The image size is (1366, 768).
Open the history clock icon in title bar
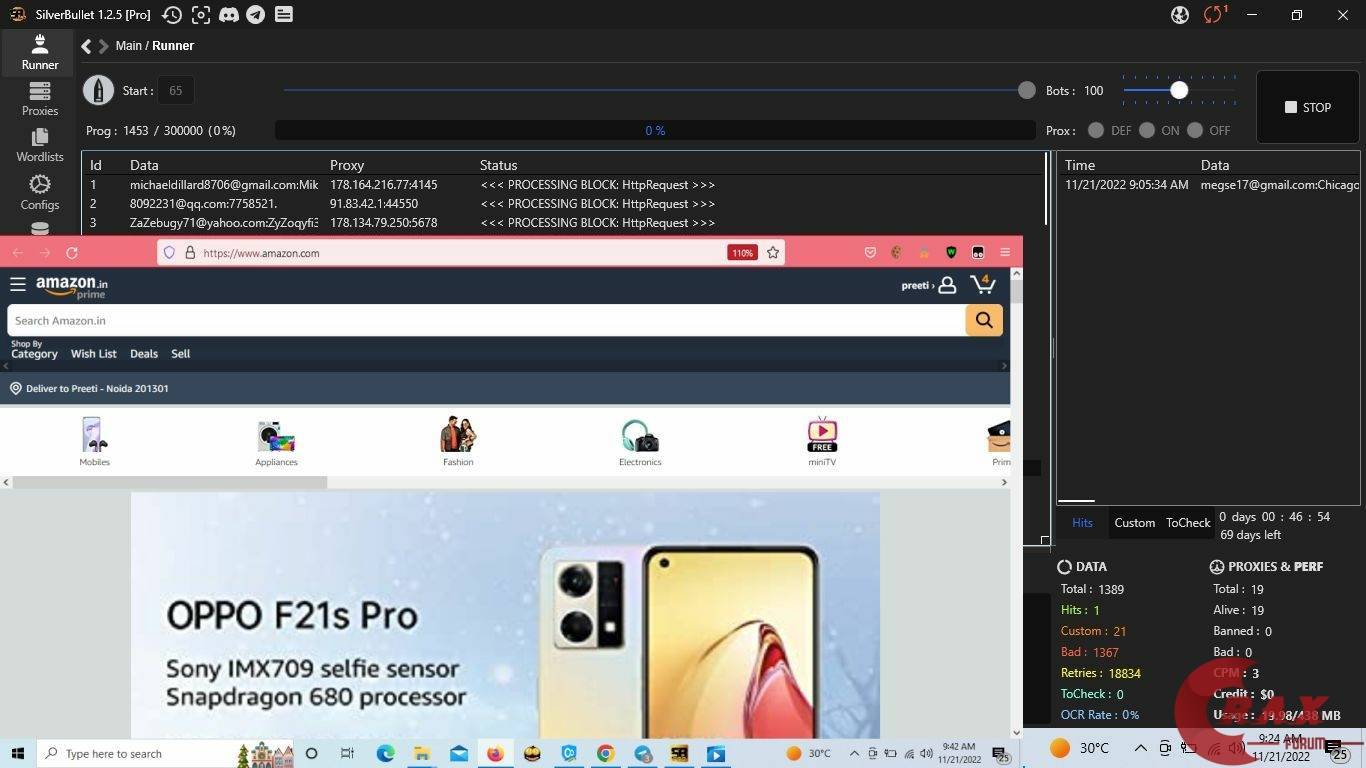click(172, 15)
